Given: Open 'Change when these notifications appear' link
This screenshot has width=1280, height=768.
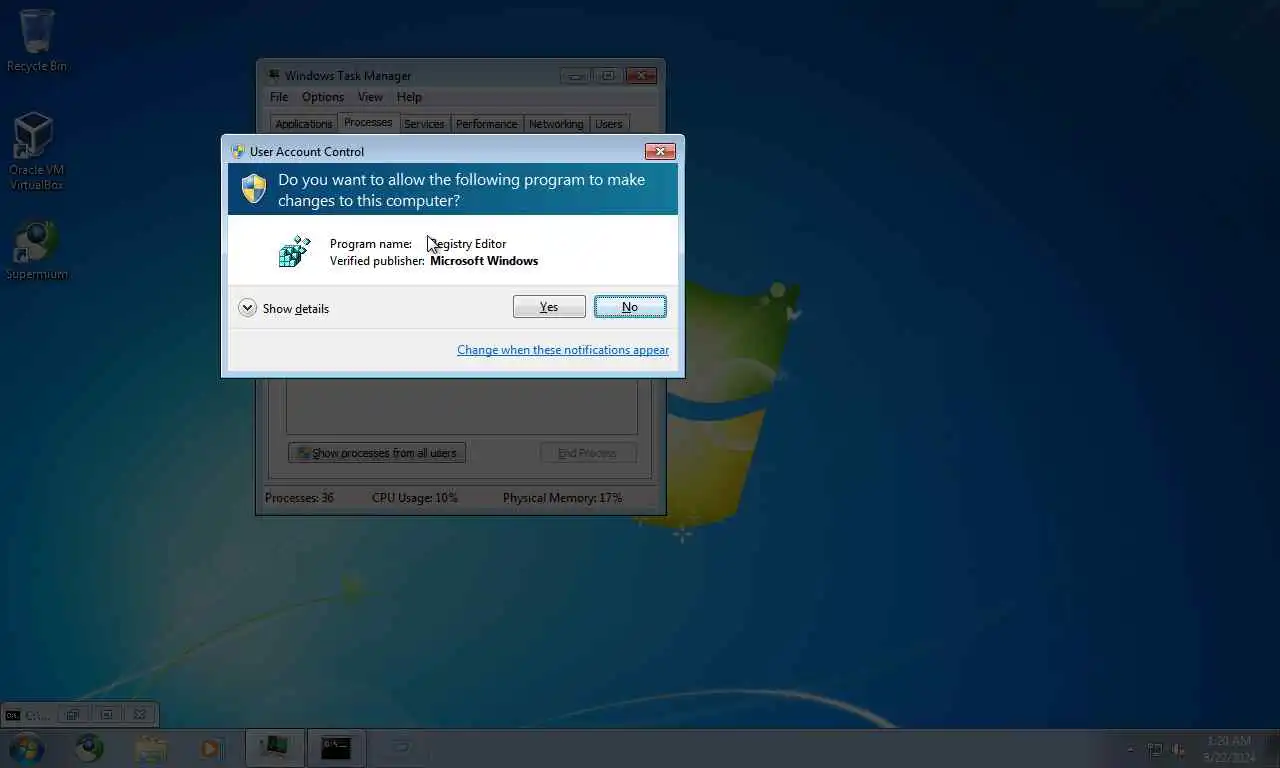Looking at the screenshot, I should click(563, 350).
